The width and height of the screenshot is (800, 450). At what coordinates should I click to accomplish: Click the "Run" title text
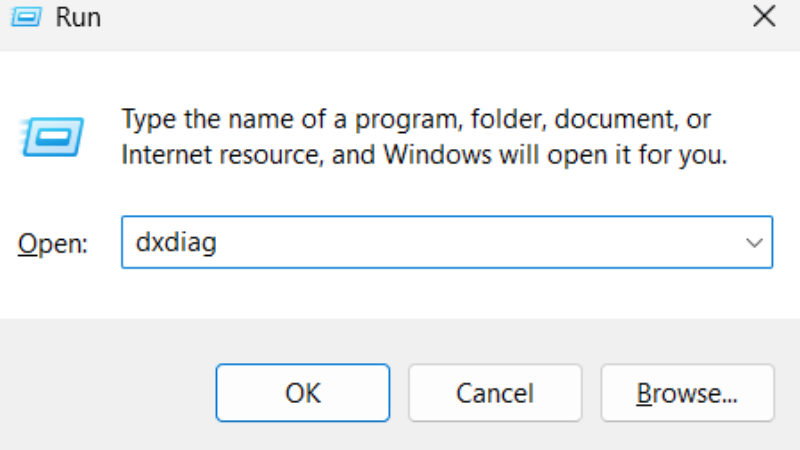(x=79, y=17)
